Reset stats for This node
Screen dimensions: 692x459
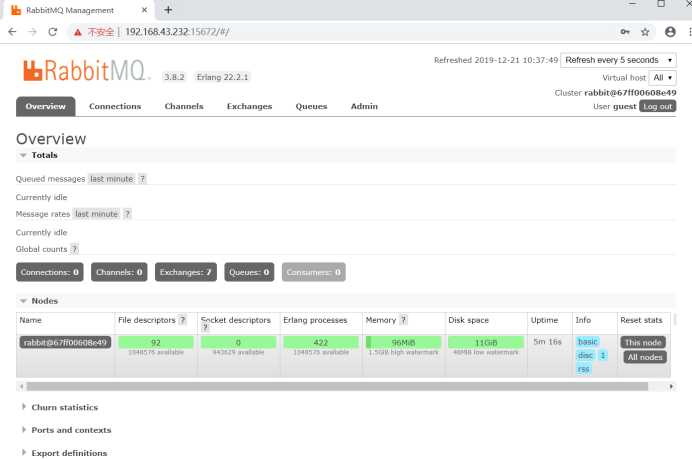pos(643,342)
